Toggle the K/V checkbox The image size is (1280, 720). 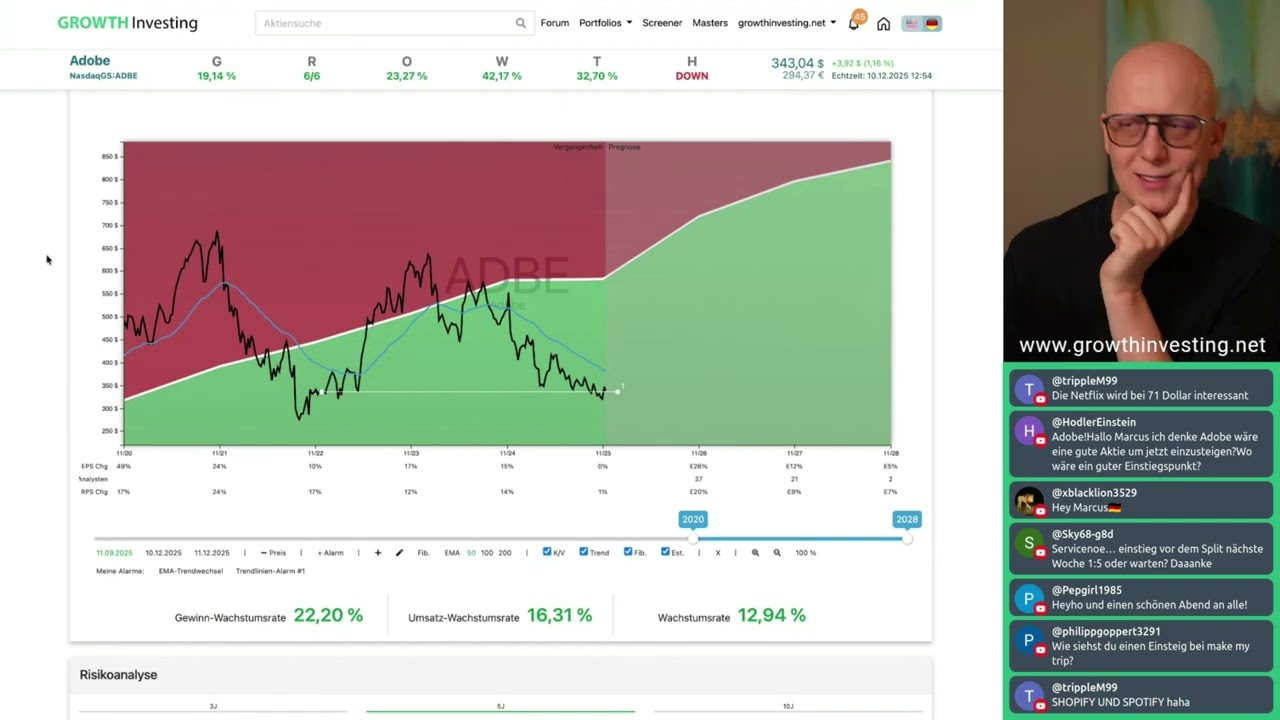[547, 552]
